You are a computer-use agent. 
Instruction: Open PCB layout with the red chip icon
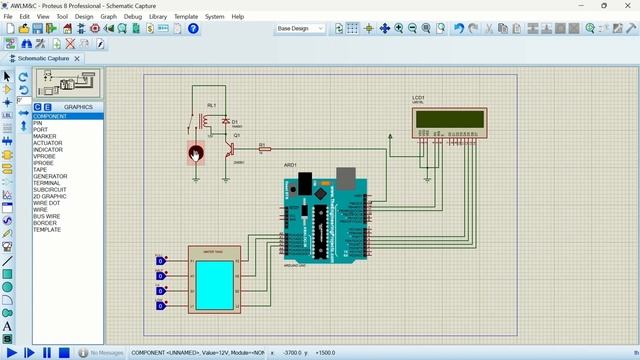(x=95, y=29)
